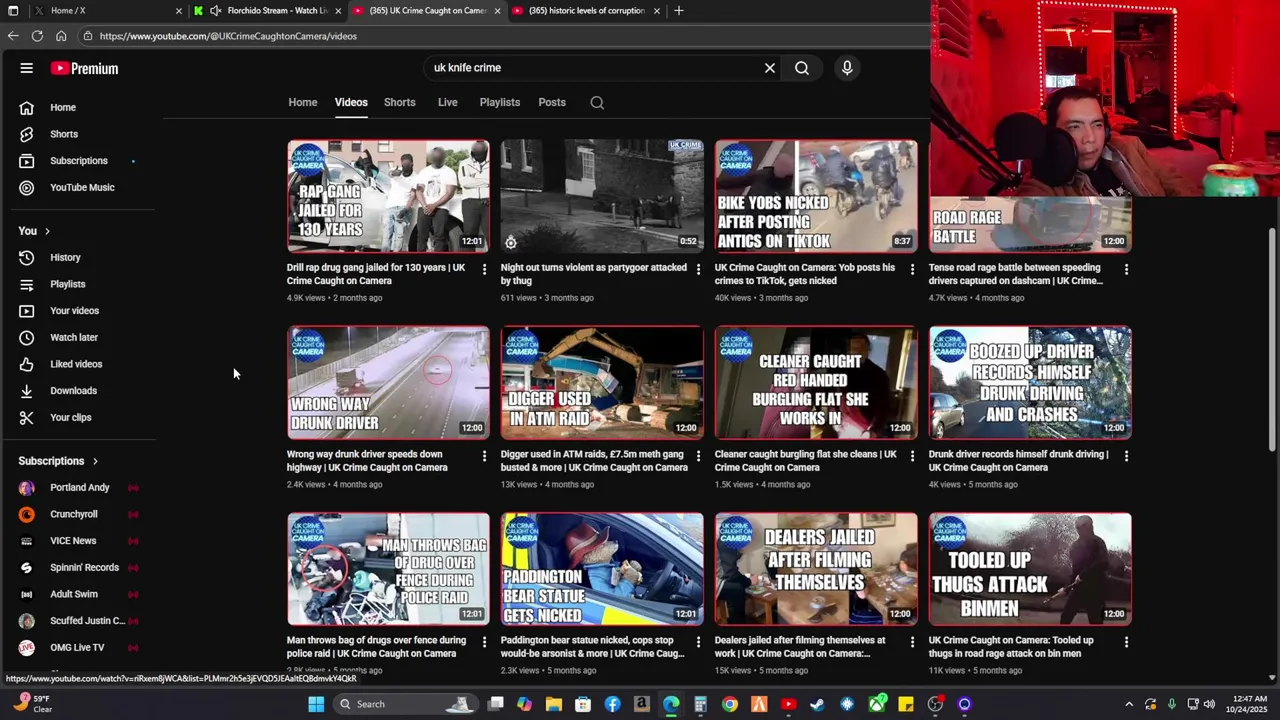Image resolution: width=1280 pixels, height=720 pixels.
Task: Click the taskbar Search box
Action: 405,704
